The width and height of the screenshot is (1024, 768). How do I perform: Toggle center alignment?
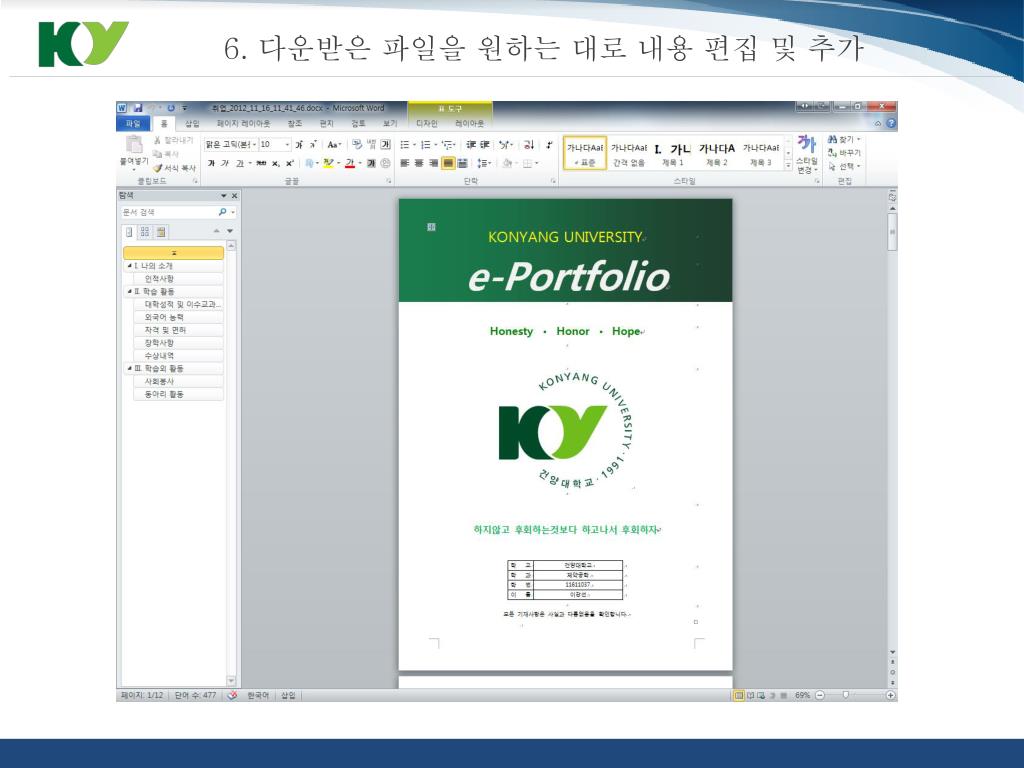pyautogui.click(x=419, y=163)
